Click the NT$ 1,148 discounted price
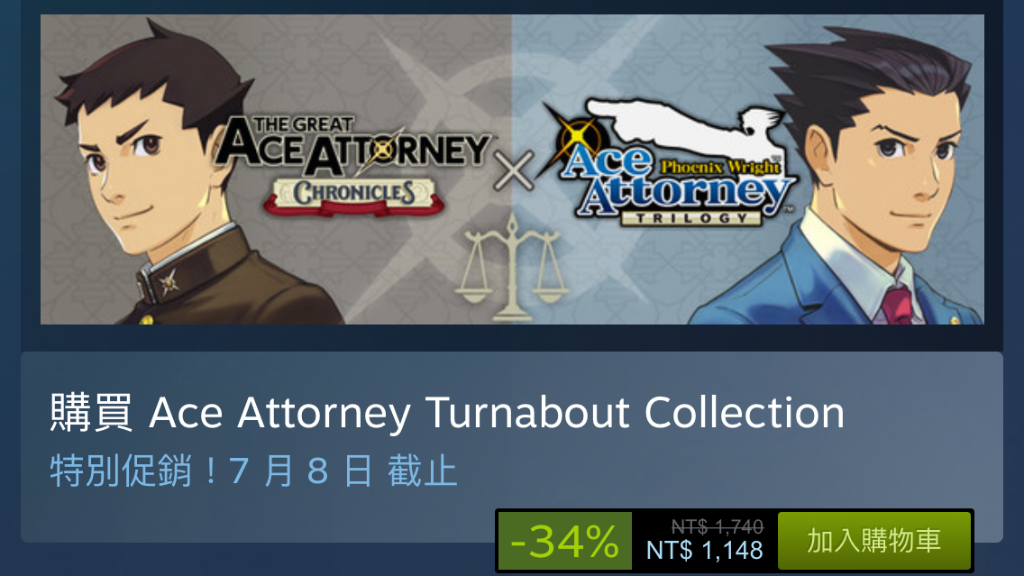This screenshot has width=1024, height=577. 705,550
